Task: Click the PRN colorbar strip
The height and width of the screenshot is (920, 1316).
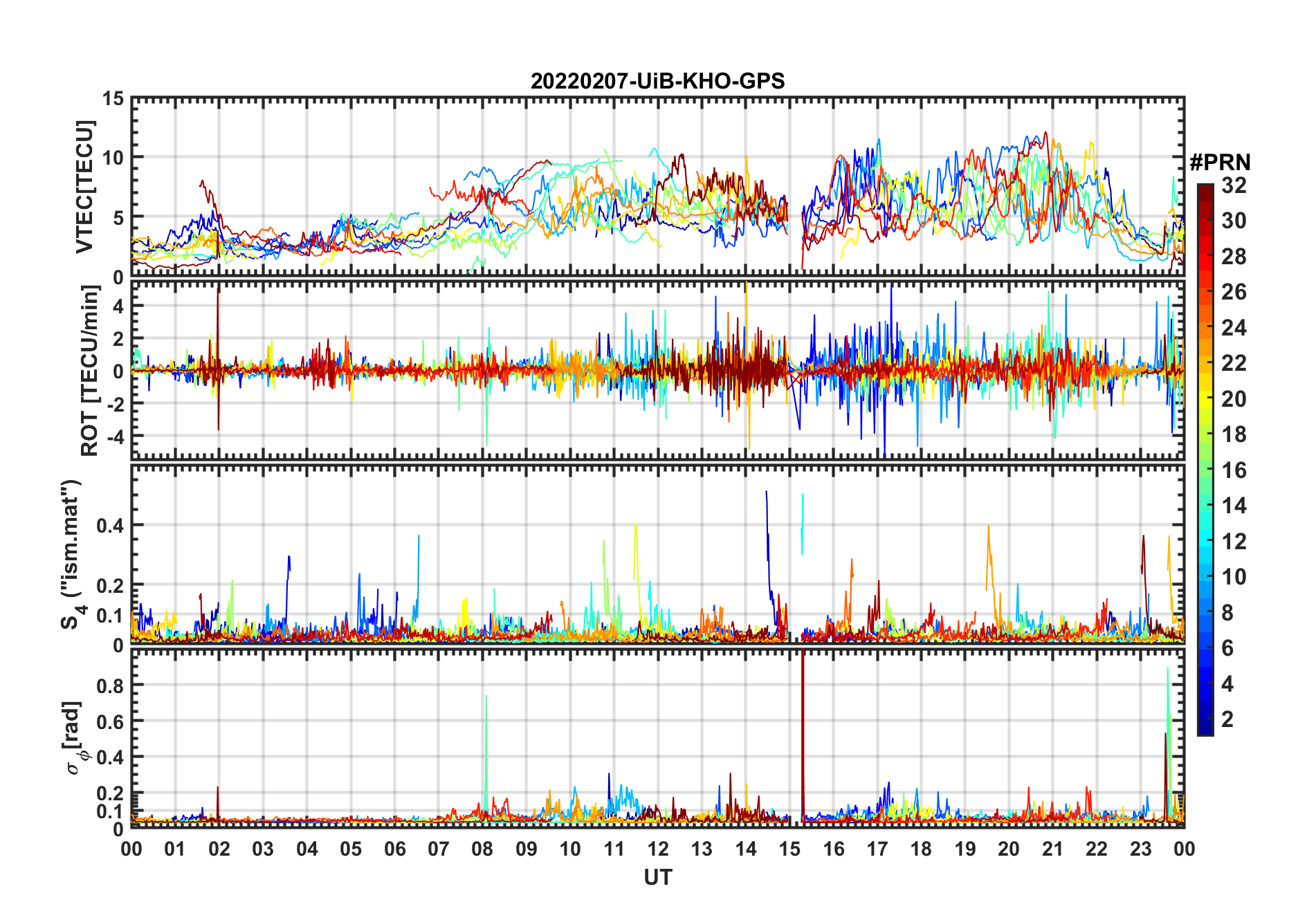Action: click(1205, 459)
